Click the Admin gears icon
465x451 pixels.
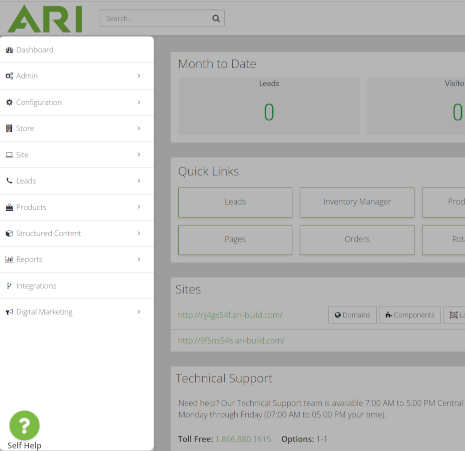(x=9, y=76)
